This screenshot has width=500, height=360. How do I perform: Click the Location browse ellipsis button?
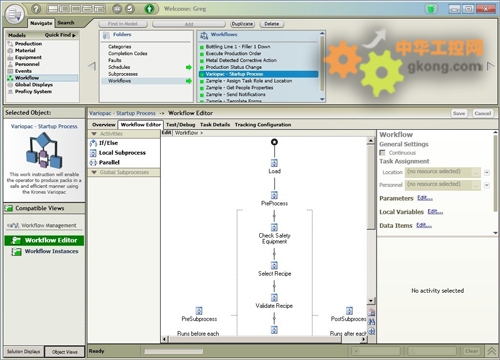pos(476,172)
